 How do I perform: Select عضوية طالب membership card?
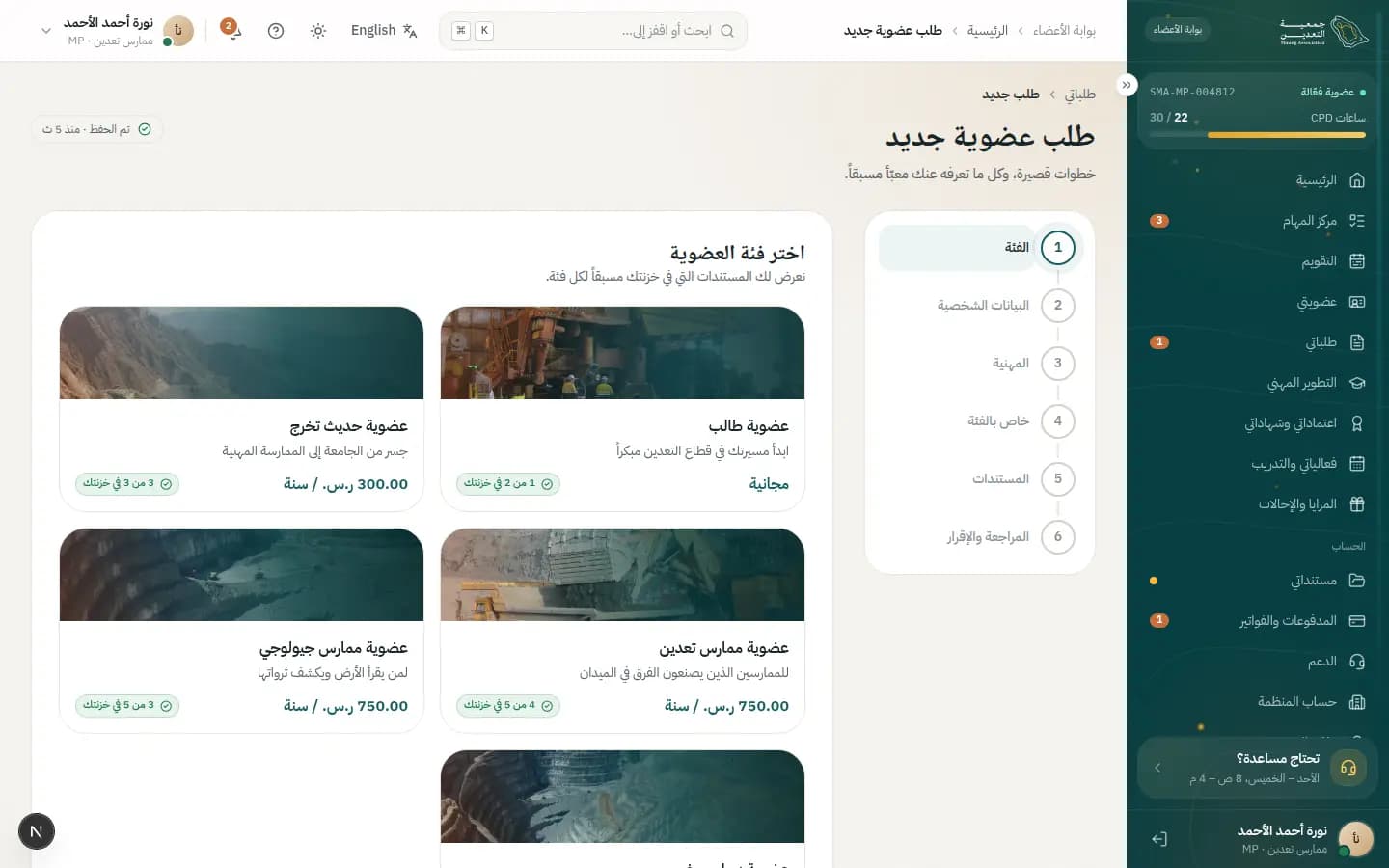pyautogui.click(x=622, y=409)
